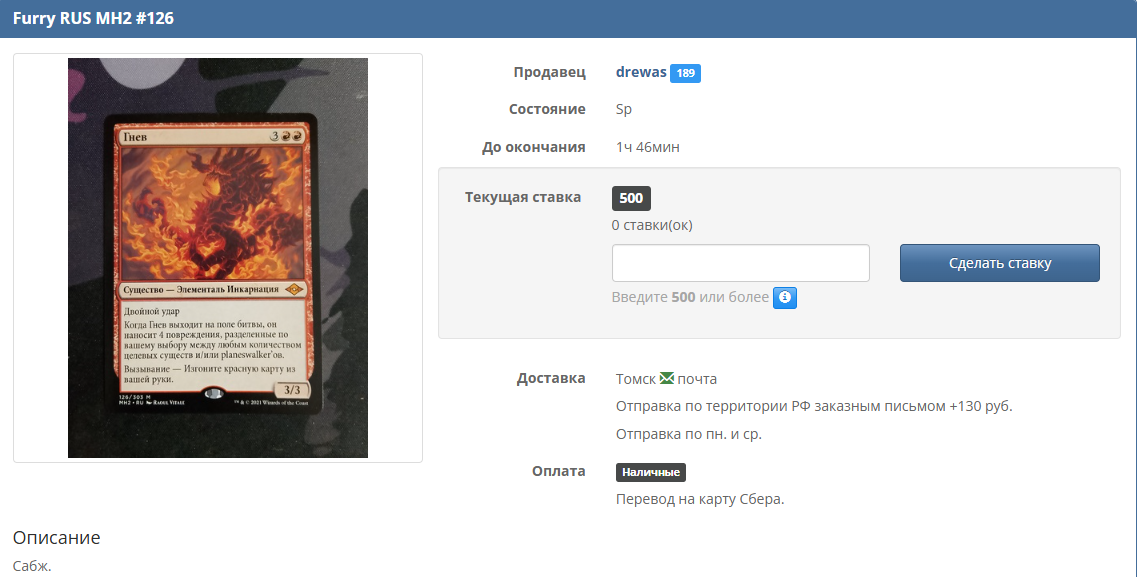This screenshot has height=577, width=1137.
Task: Click the Введите 500 или более hint
Action: tap(690, 297)
